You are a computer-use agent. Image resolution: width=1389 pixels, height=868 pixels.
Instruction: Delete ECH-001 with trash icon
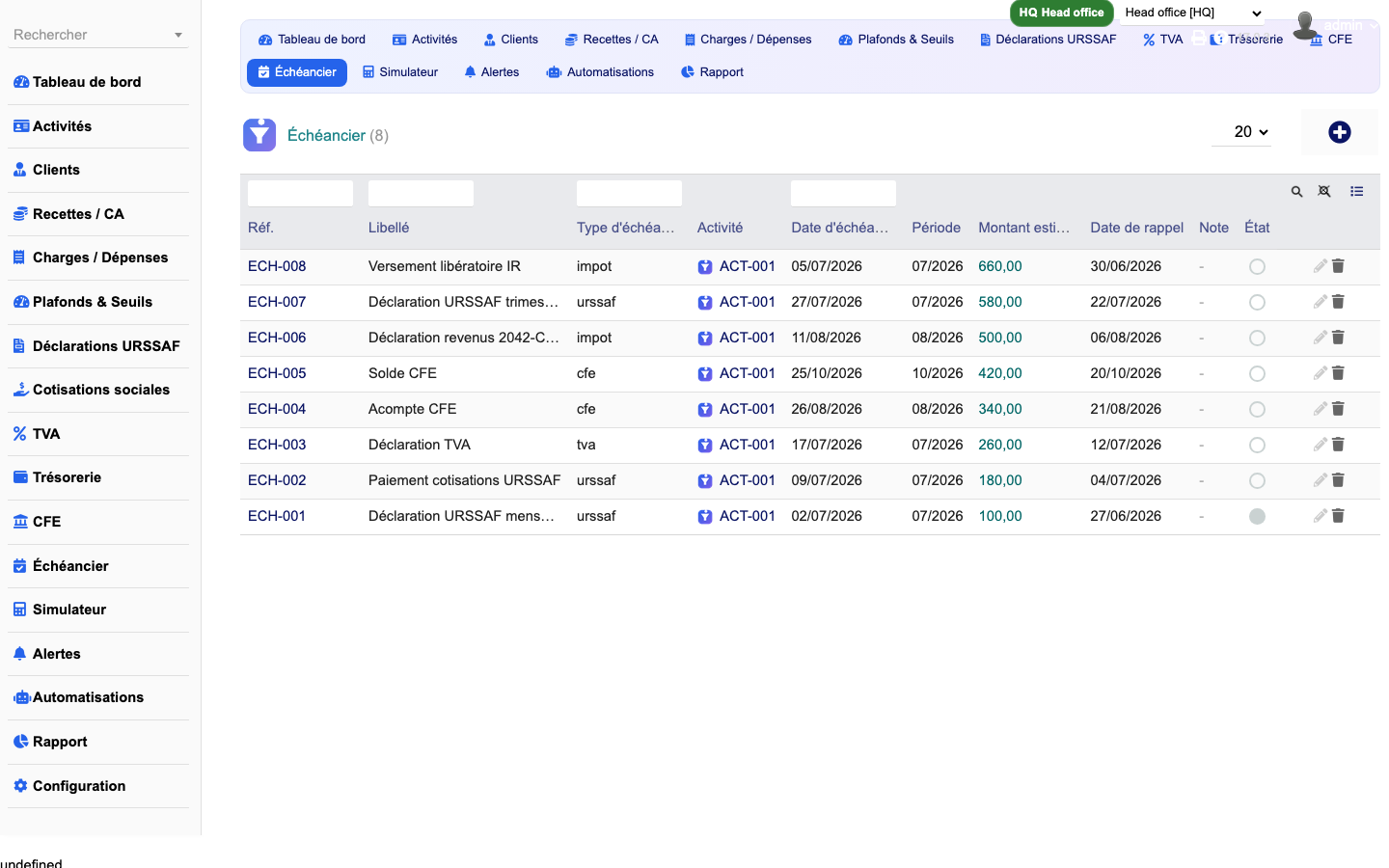(1338, 516)
